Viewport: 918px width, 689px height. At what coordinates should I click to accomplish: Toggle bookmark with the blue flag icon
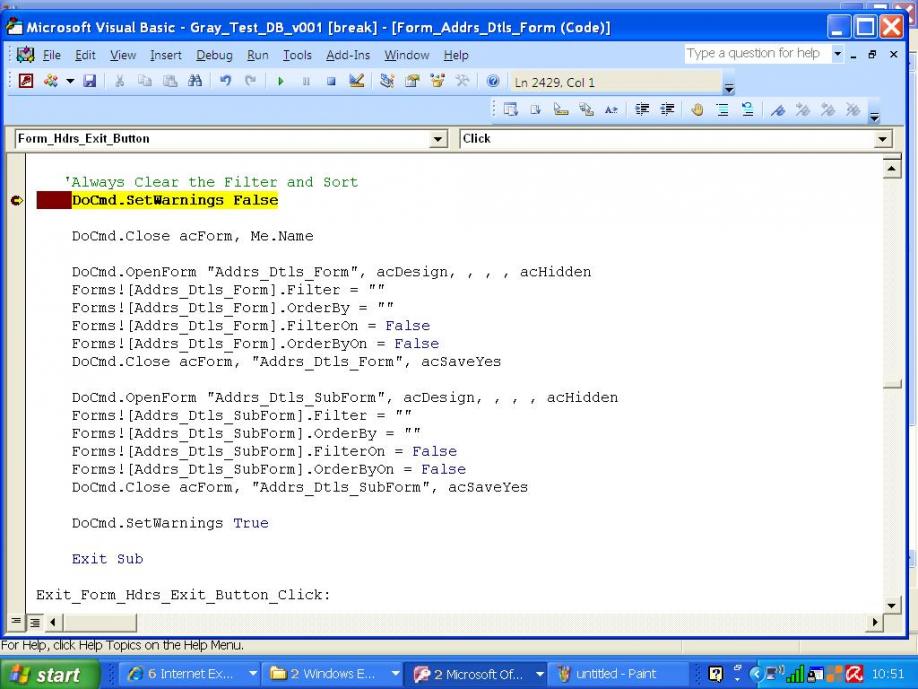(777, 109)
